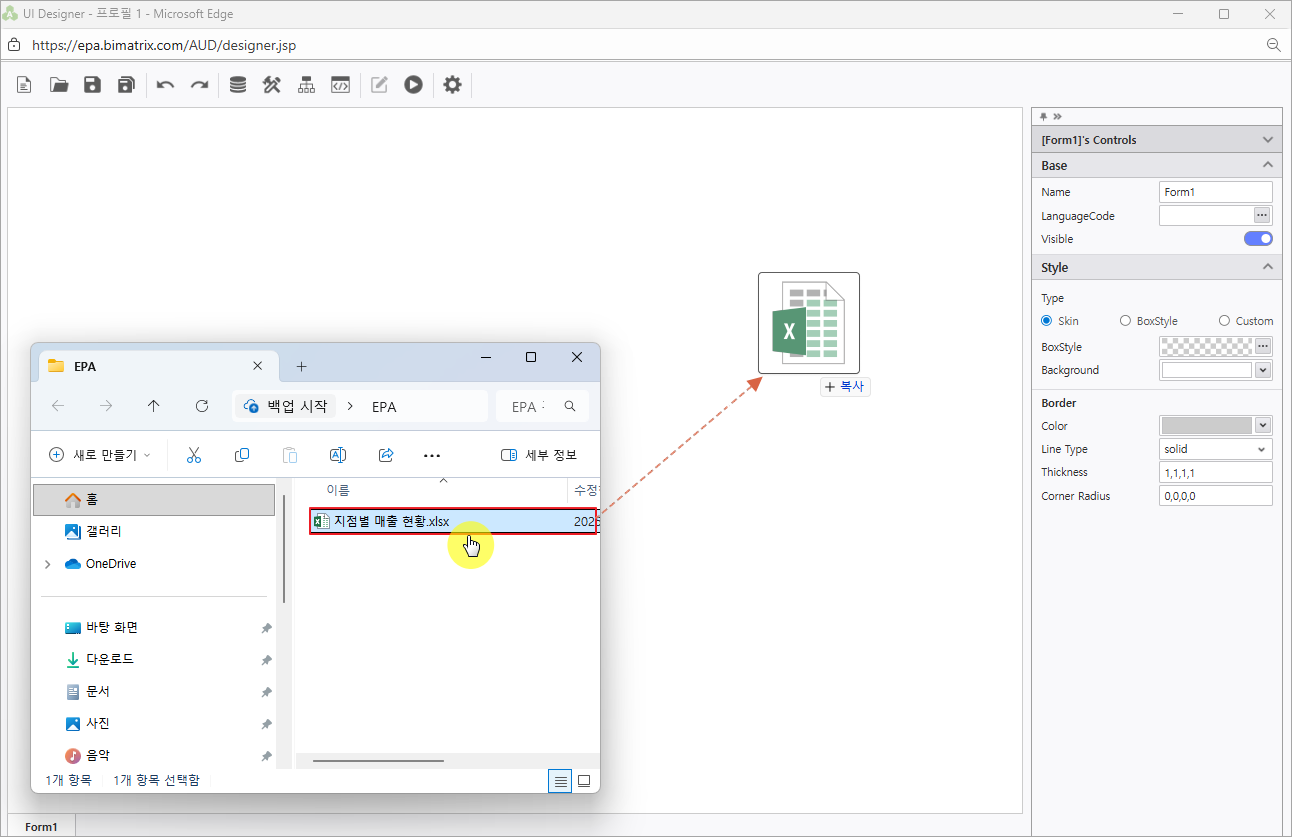Screen dimensions: 1292x837
Task: Open the script code editor icon
Action: [340, 85]
